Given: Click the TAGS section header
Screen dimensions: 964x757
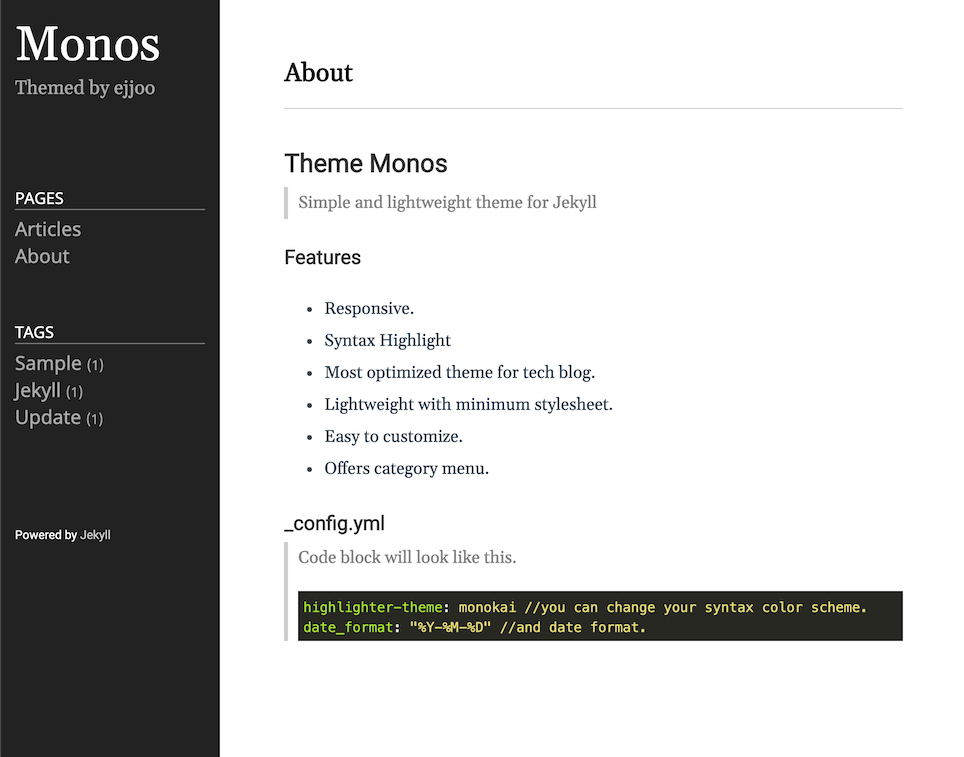Looking at the screenshot, I should 34,332.
